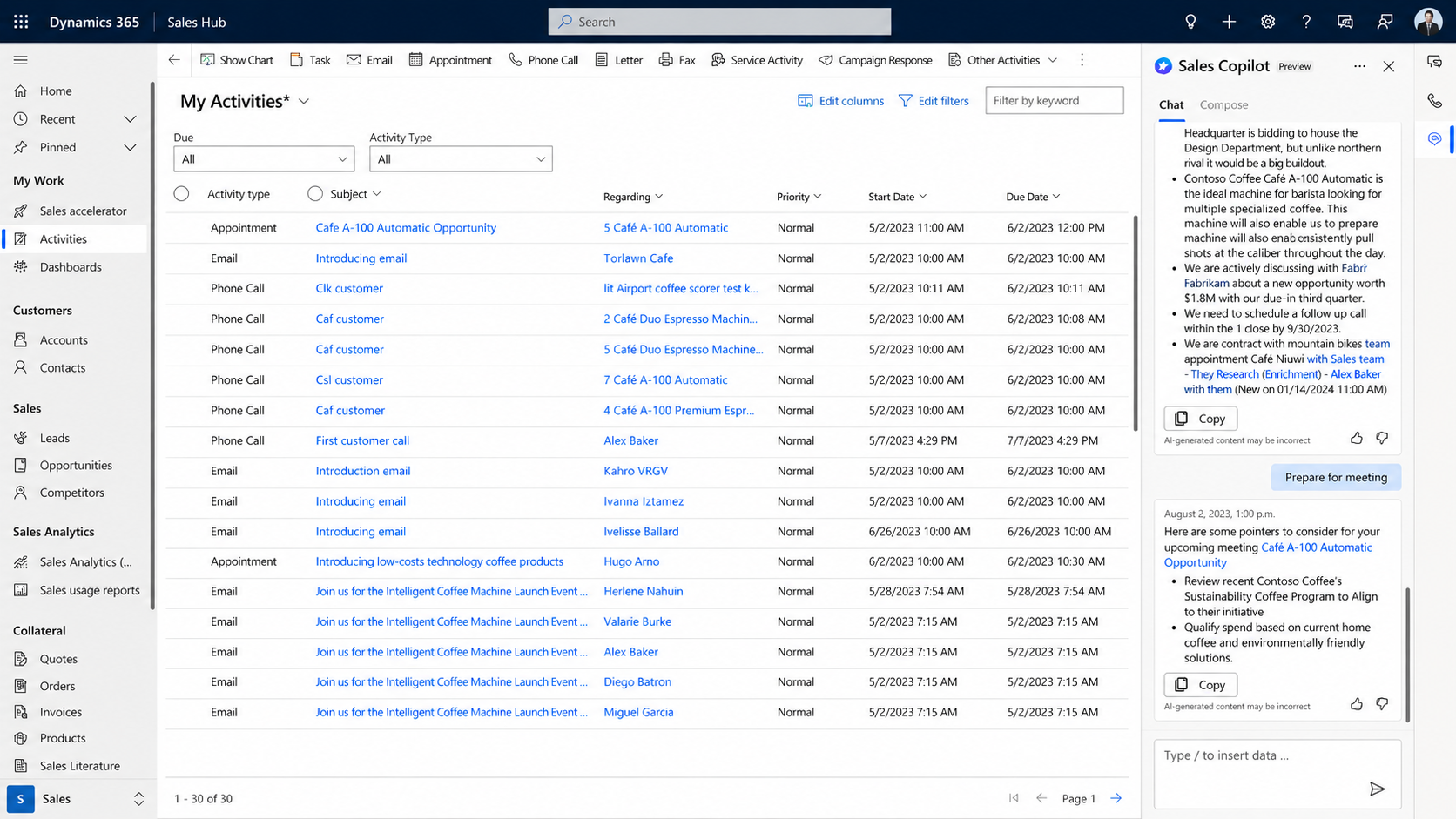Click Edit columns

840,101
